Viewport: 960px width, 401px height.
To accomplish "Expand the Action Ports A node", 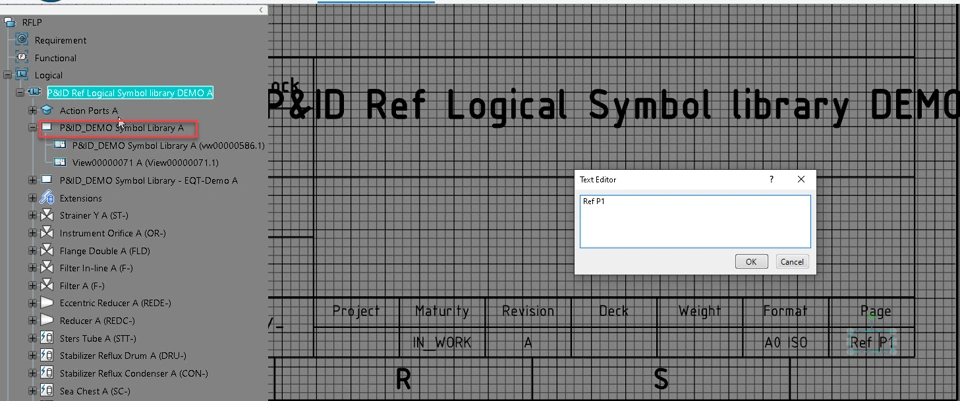I will point(32,110).
